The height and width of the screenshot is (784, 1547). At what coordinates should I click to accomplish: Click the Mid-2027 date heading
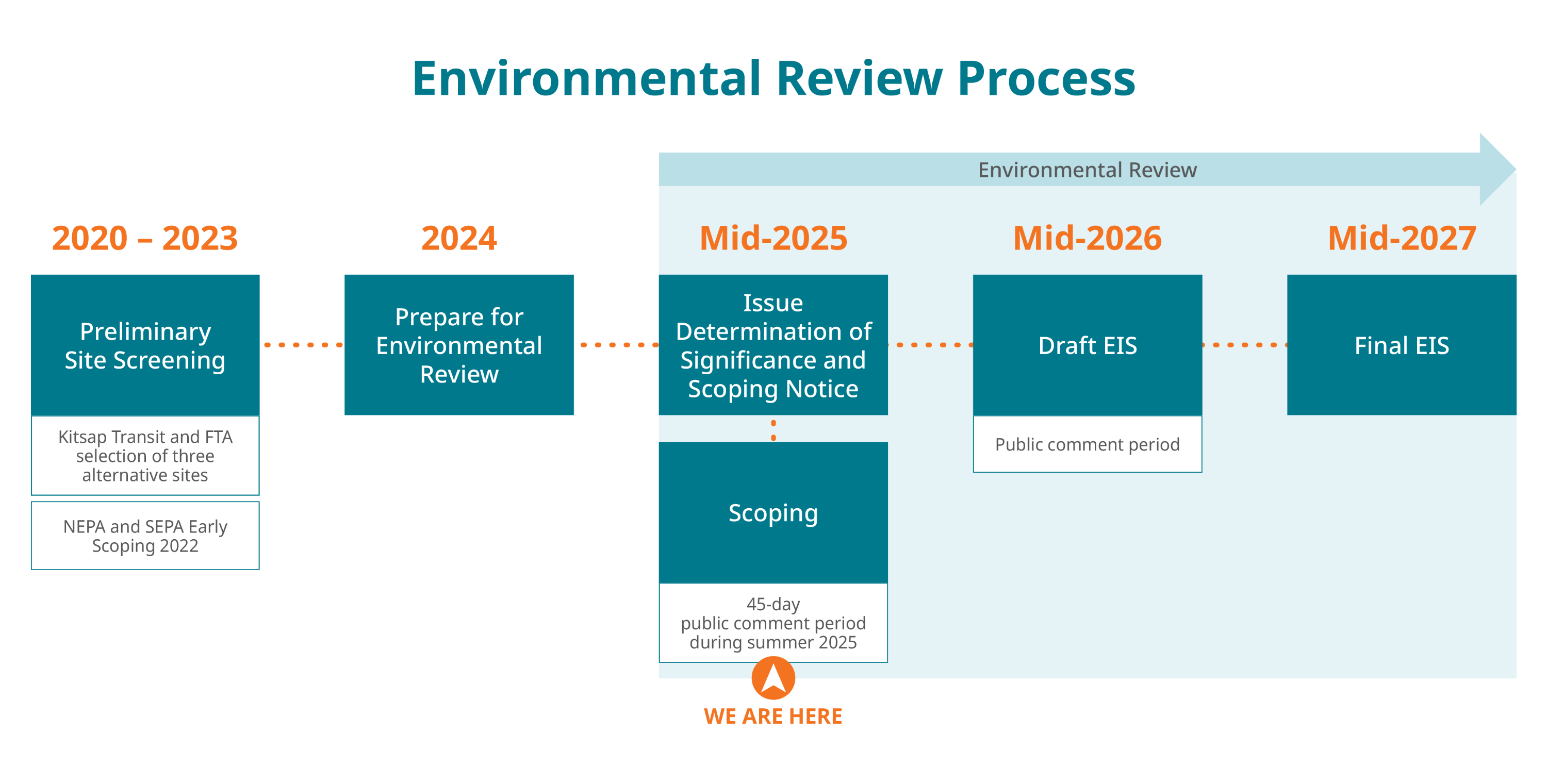click(x=1401, y=238)
